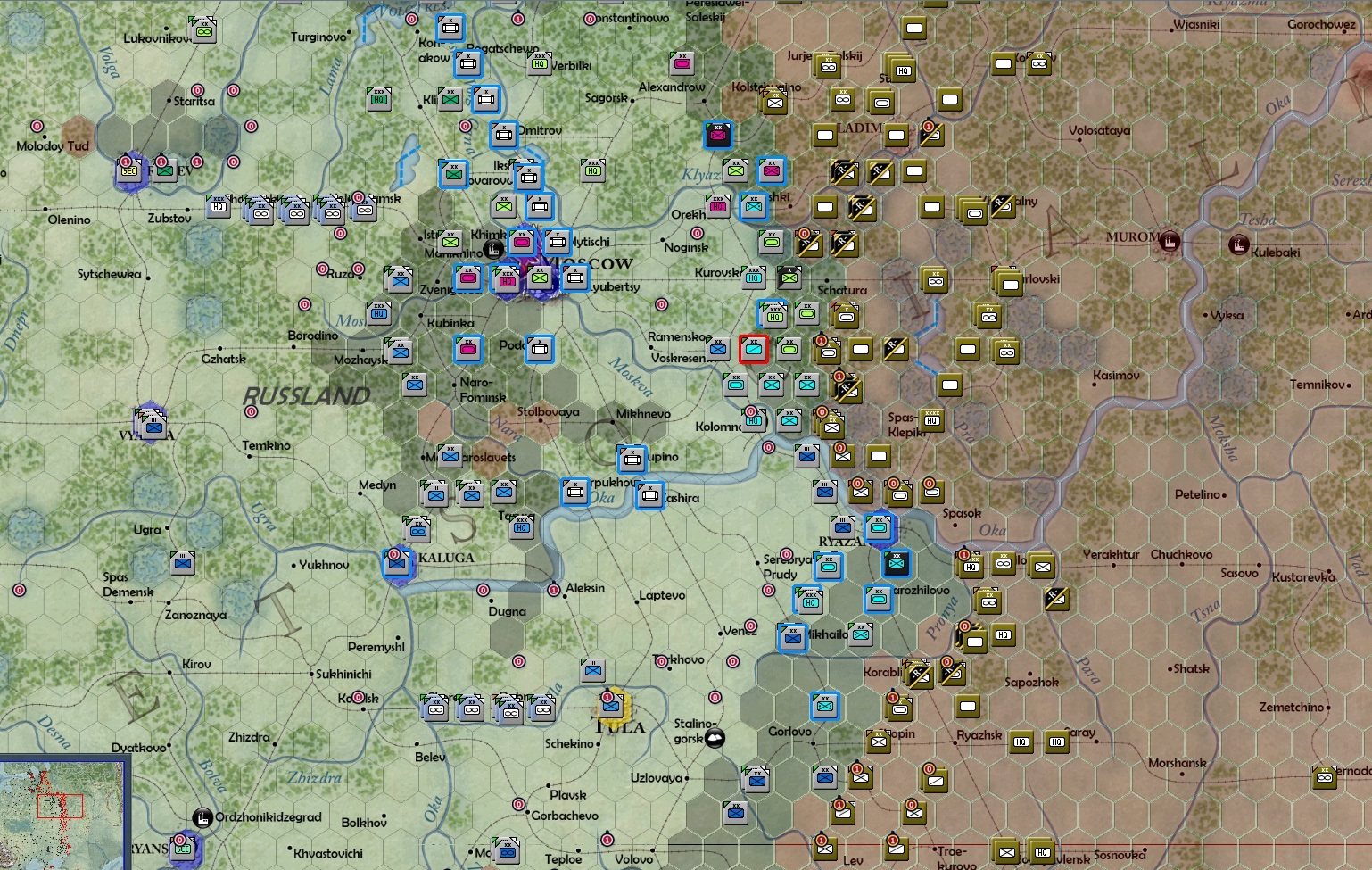
Task: Click the Temnikov town label
Action: (1317, 385)
